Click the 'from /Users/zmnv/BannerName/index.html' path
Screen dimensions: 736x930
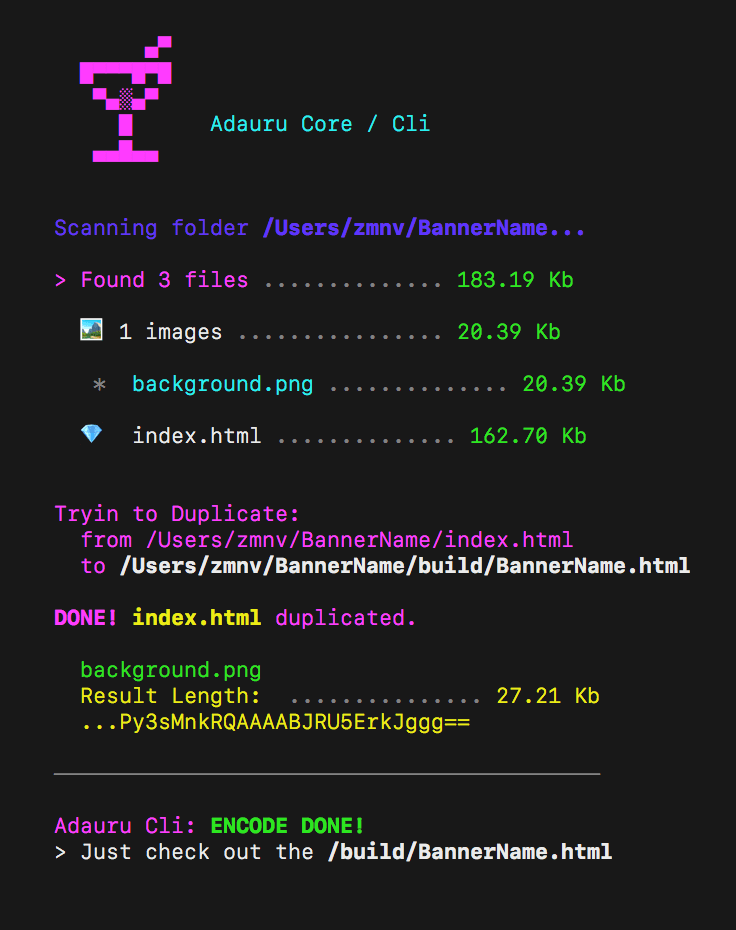[327, 540]
